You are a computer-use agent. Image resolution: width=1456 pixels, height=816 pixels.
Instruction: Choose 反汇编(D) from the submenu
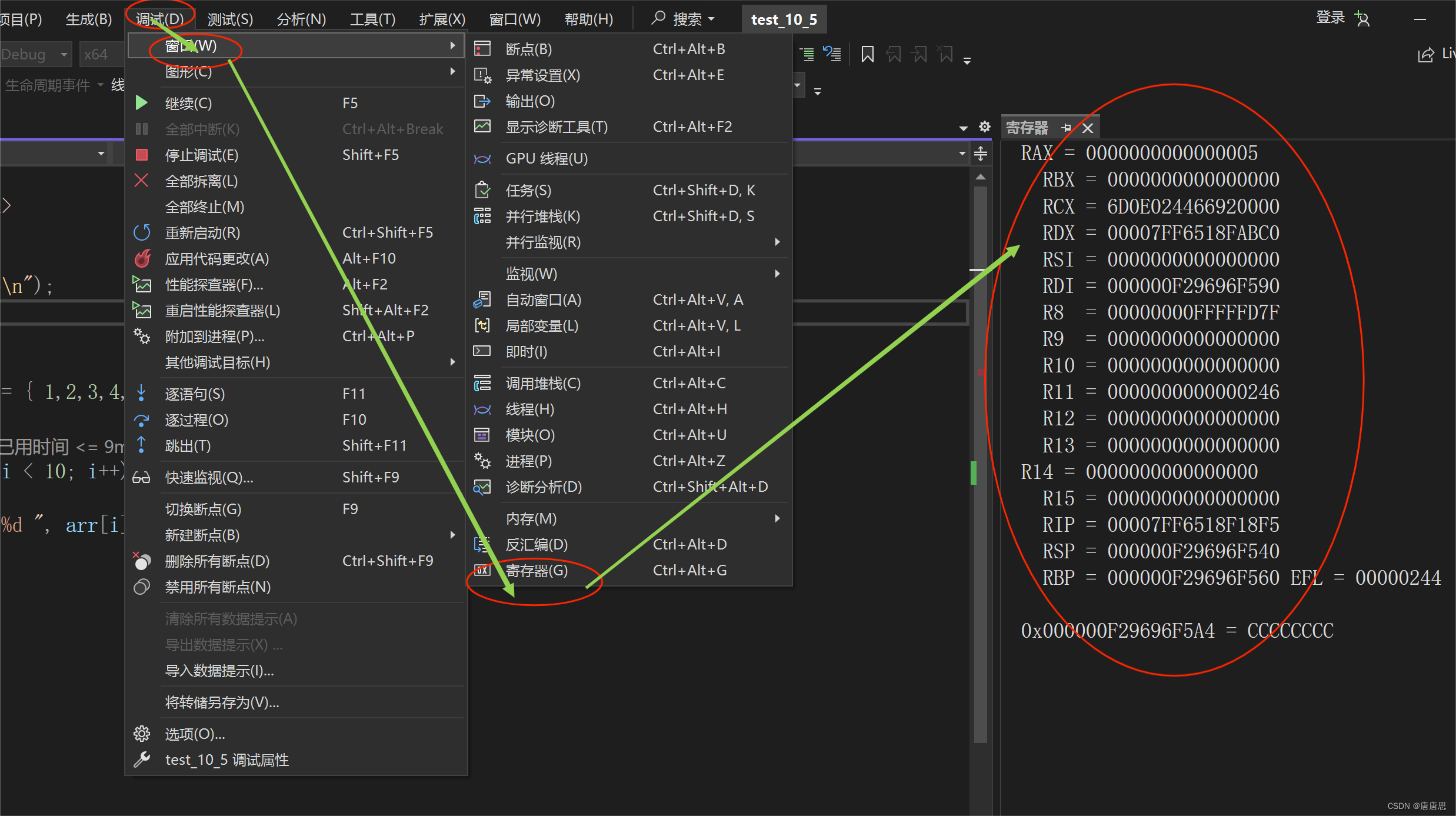[x=630, y=544]
